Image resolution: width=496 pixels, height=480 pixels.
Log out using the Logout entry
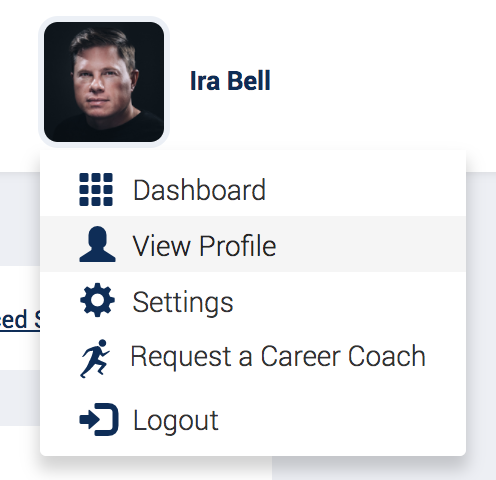253,420
